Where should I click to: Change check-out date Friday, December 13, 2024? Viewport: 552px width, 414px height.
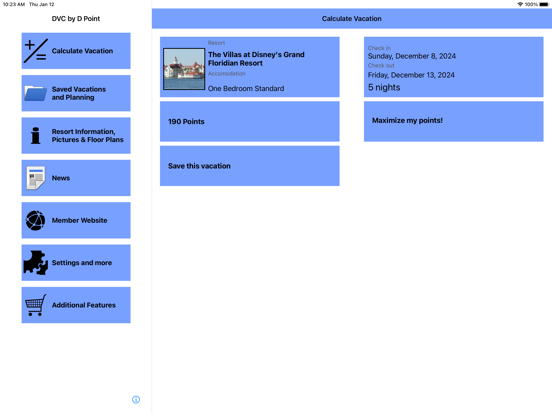tap(411, 75)
